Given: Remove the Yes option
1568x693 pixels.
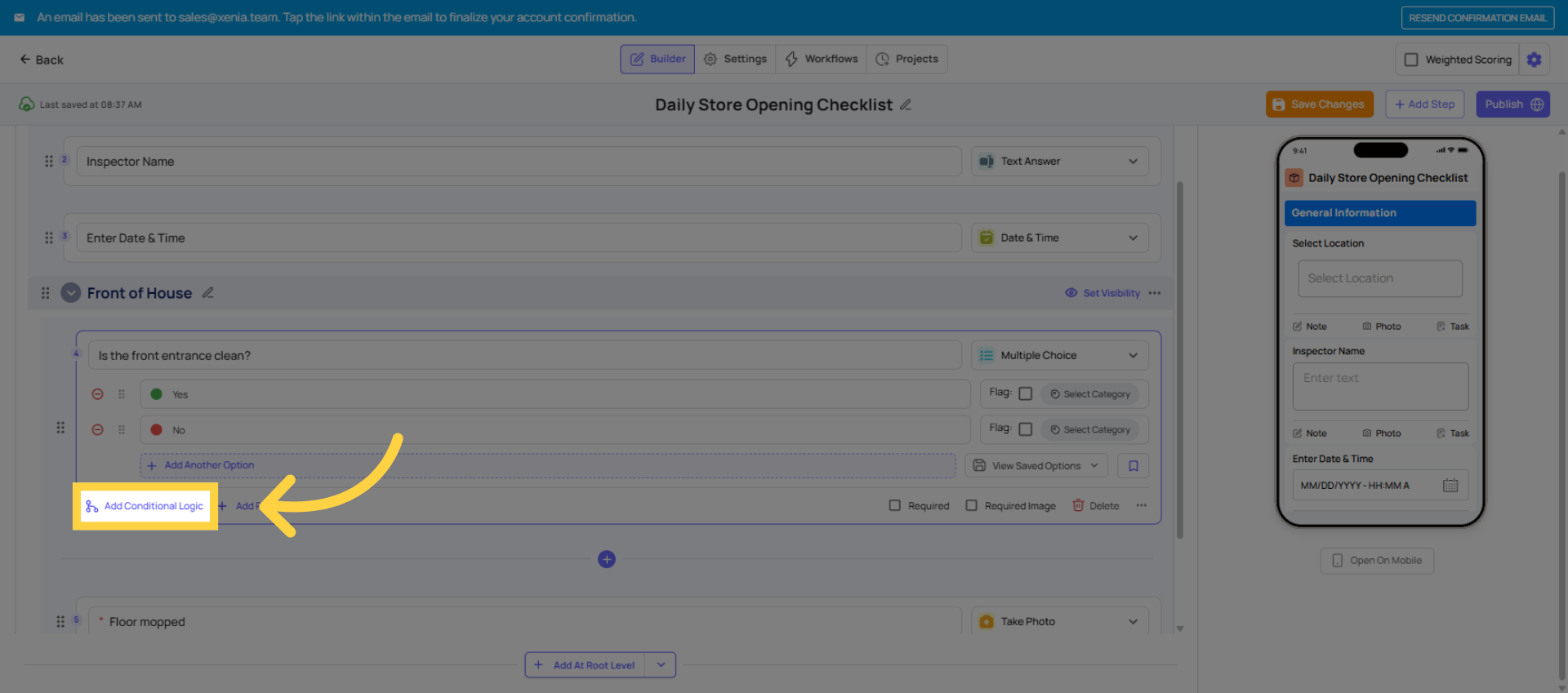Looking at the screenshot, I should click(97, 394).
